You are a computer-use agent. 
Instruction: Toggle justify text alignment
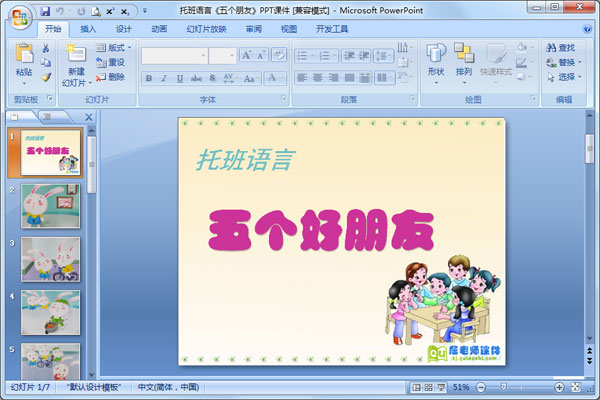coord(349,78)
